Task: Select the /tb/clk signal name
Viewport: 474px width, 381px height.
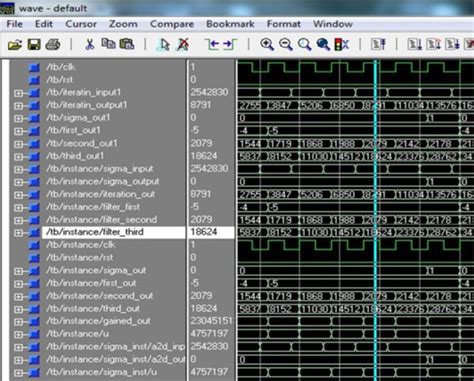Action: click(x=61, y=67)
